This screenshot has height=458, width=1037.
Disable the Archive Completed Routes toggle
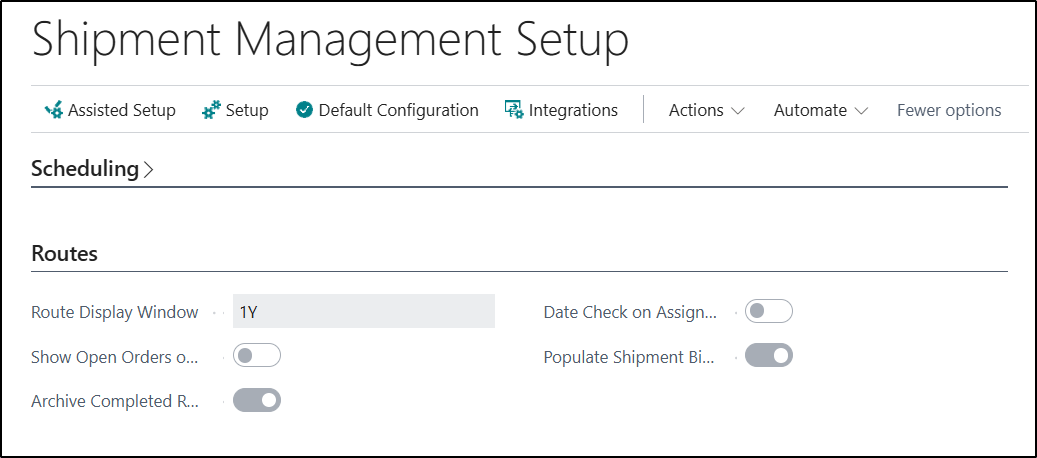tap(257, 401)
